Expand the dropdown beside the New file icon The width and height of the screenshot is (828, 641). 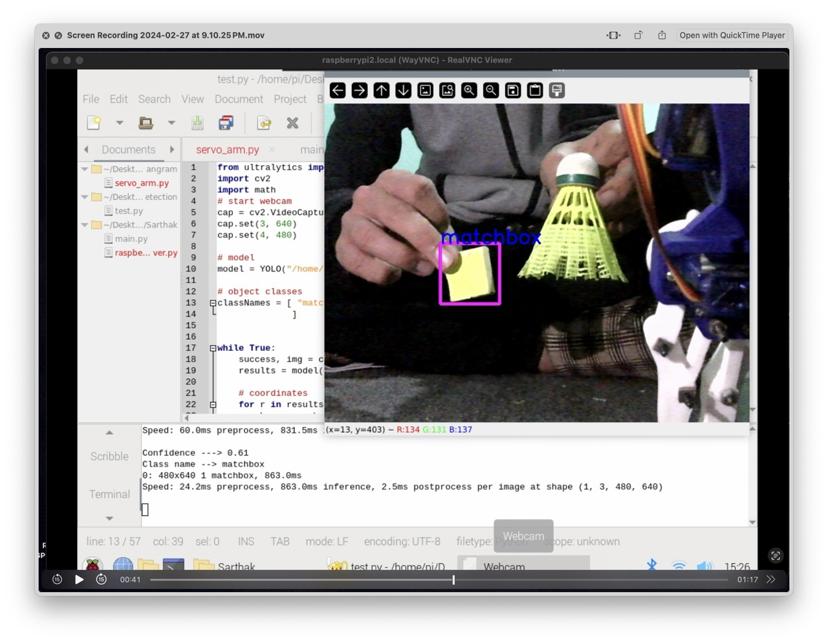[120, 122]
